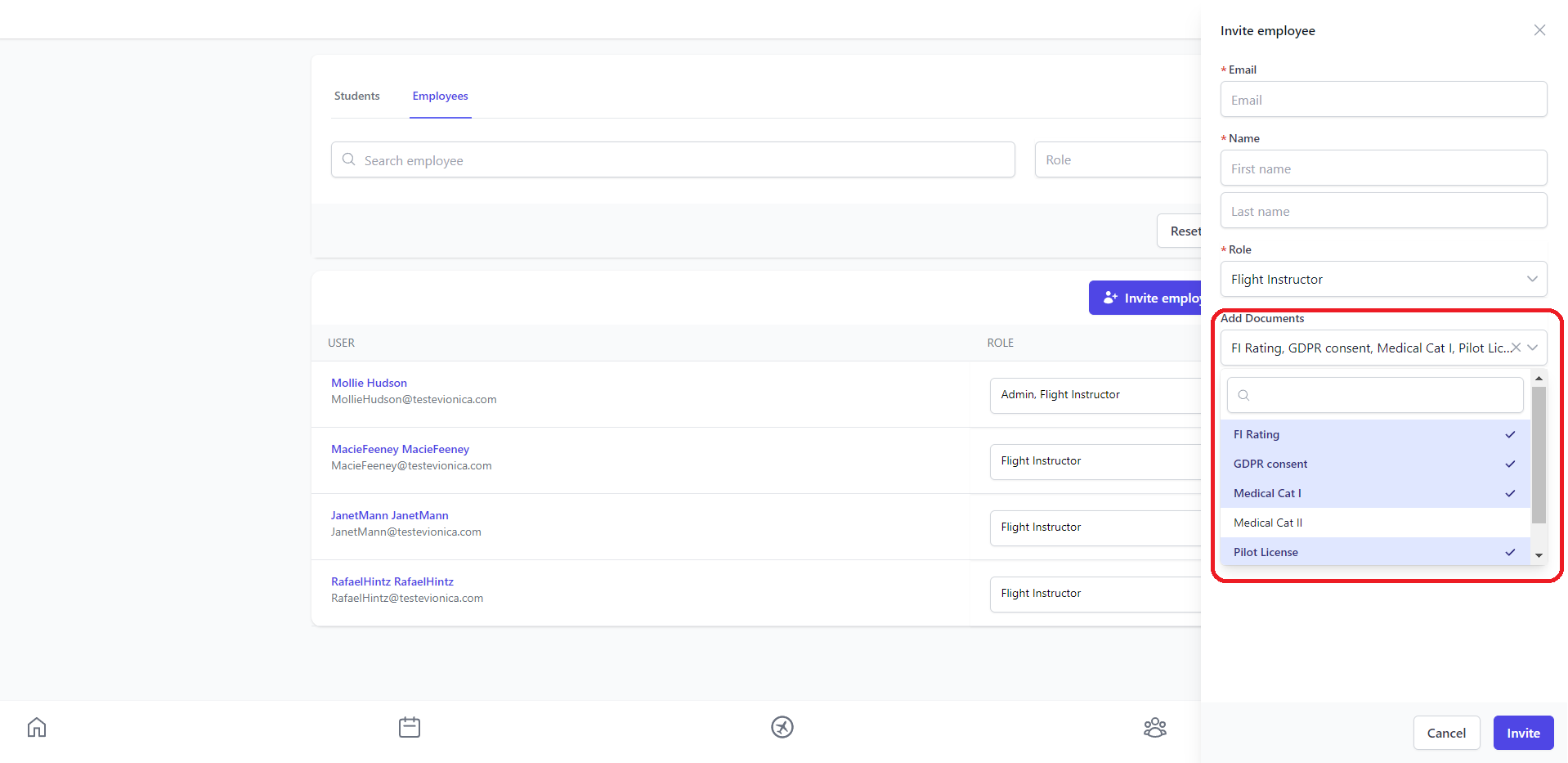Click the documents list scrollbar down arrow
This screenshot has width=1568, height=763.
(x=1539, y=555)
